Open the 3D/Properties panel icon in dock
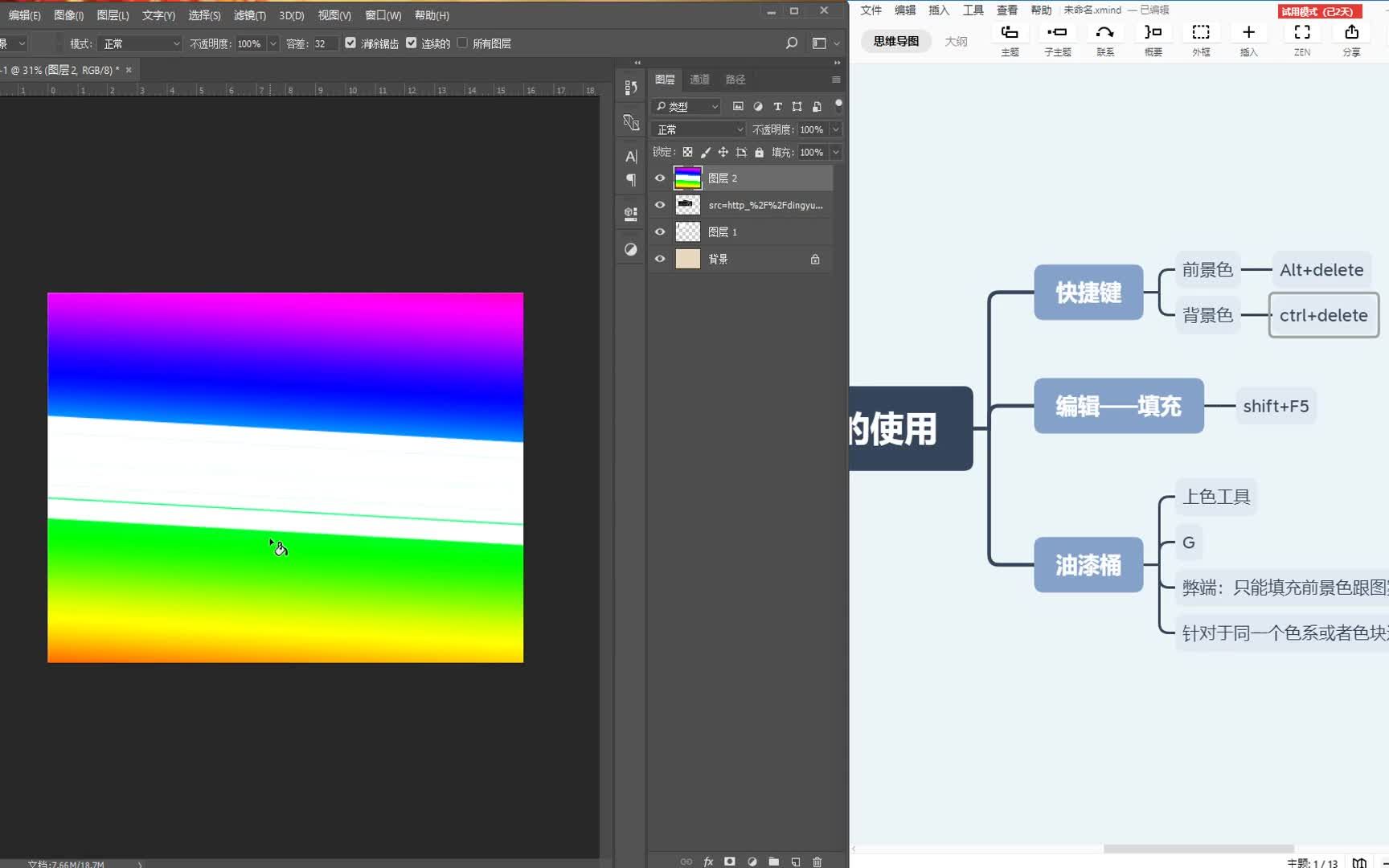This screenshot has height=868, width=1389. tap(631, 214)
